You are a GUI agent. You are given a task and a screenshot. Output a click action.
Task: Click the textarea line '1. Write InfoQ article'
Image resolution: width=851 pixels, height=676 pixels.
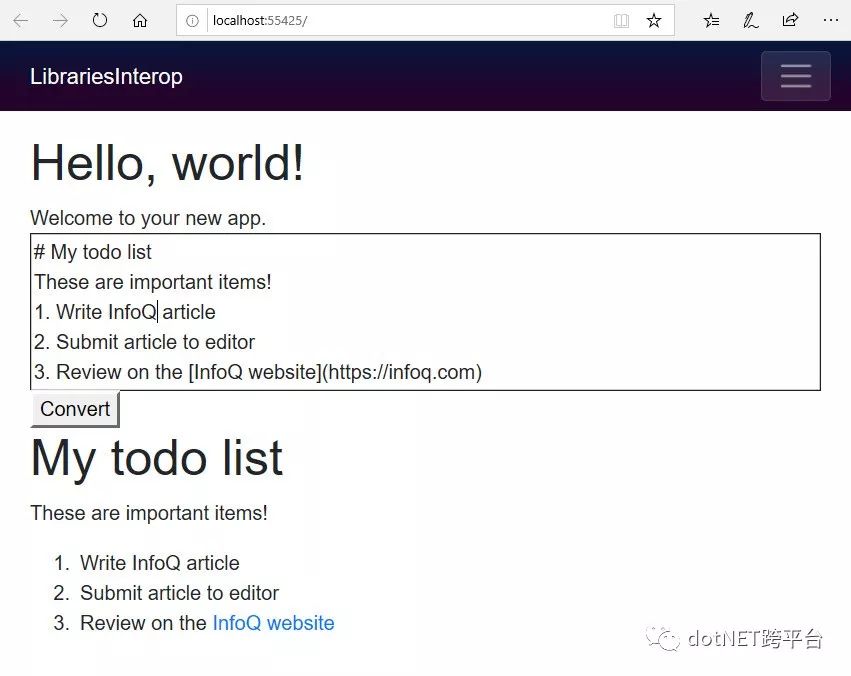point(125,312)
